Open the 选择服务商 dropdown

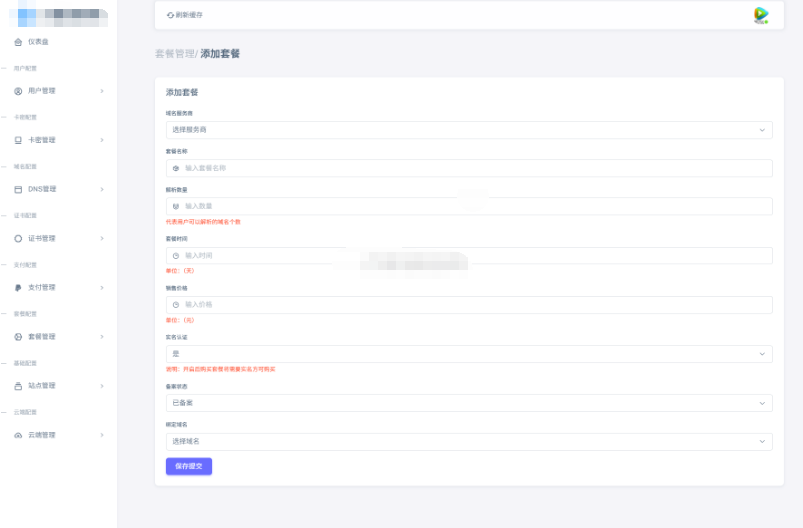469,130
